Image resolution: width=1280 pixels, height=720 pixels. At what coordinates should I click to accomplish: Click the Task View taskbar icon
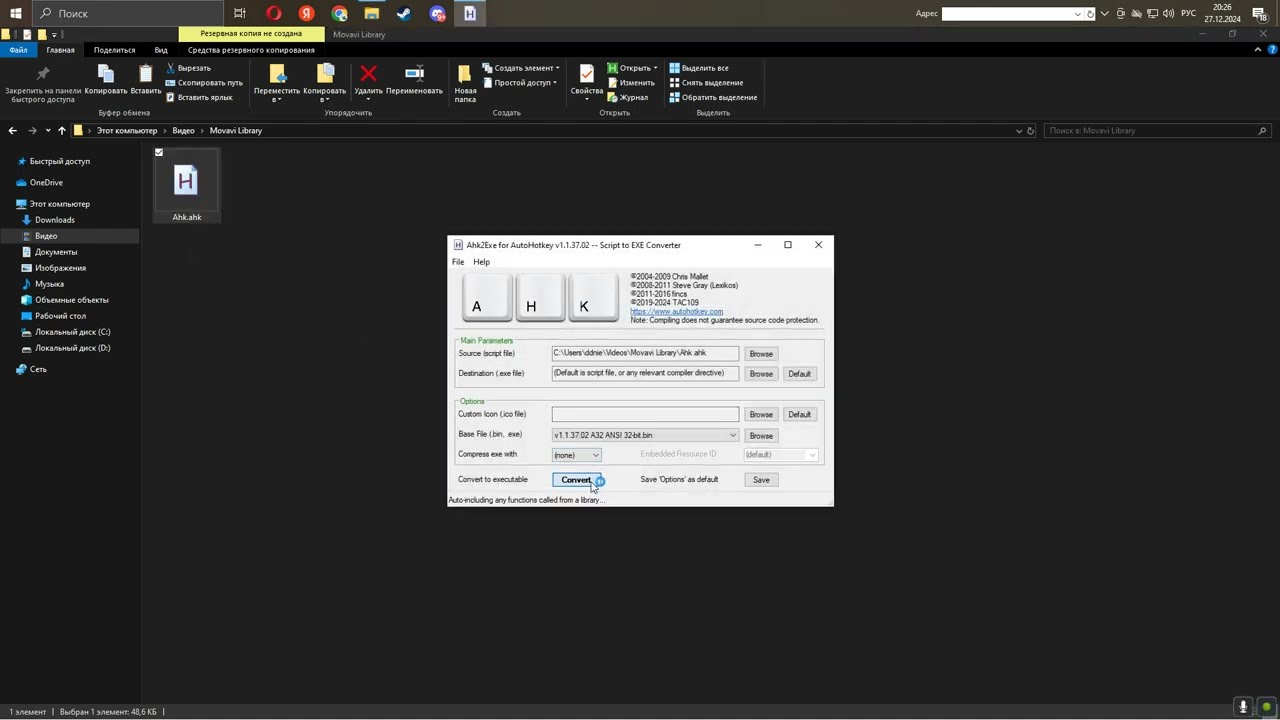(x=240, y=13)
